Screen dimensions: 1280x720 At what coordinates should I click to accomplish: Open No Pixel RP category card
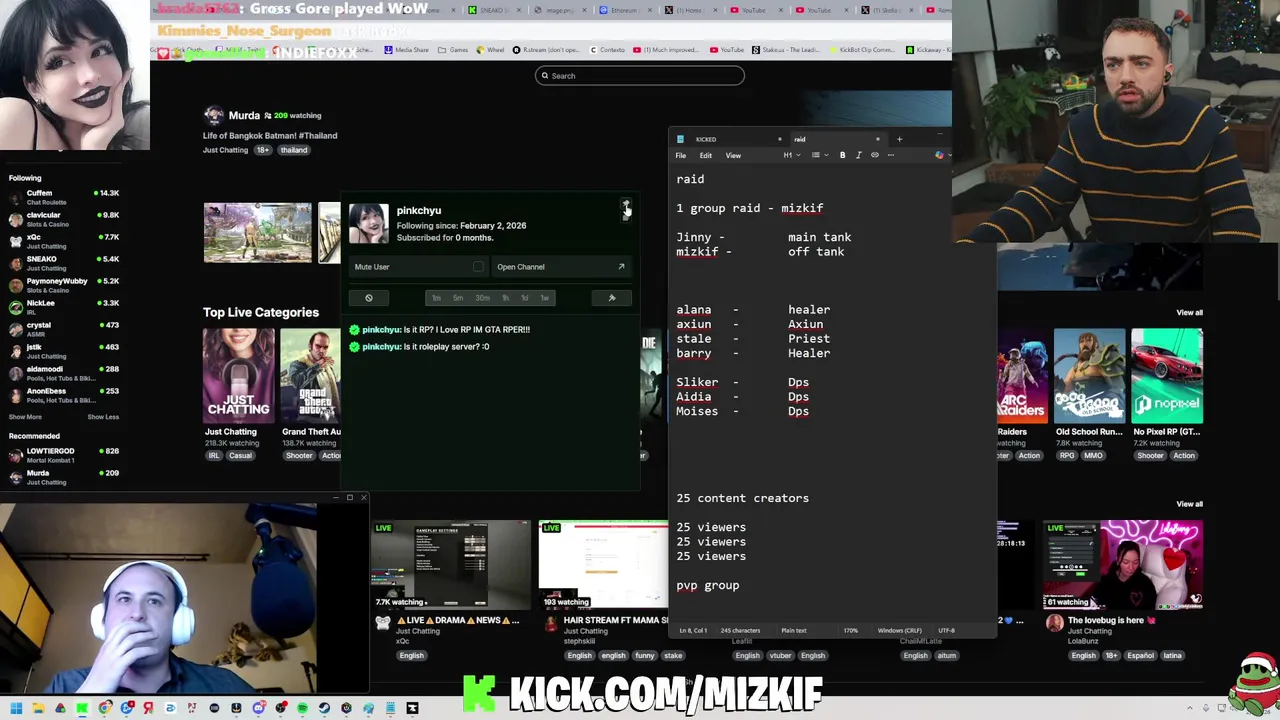[1167, 375]
